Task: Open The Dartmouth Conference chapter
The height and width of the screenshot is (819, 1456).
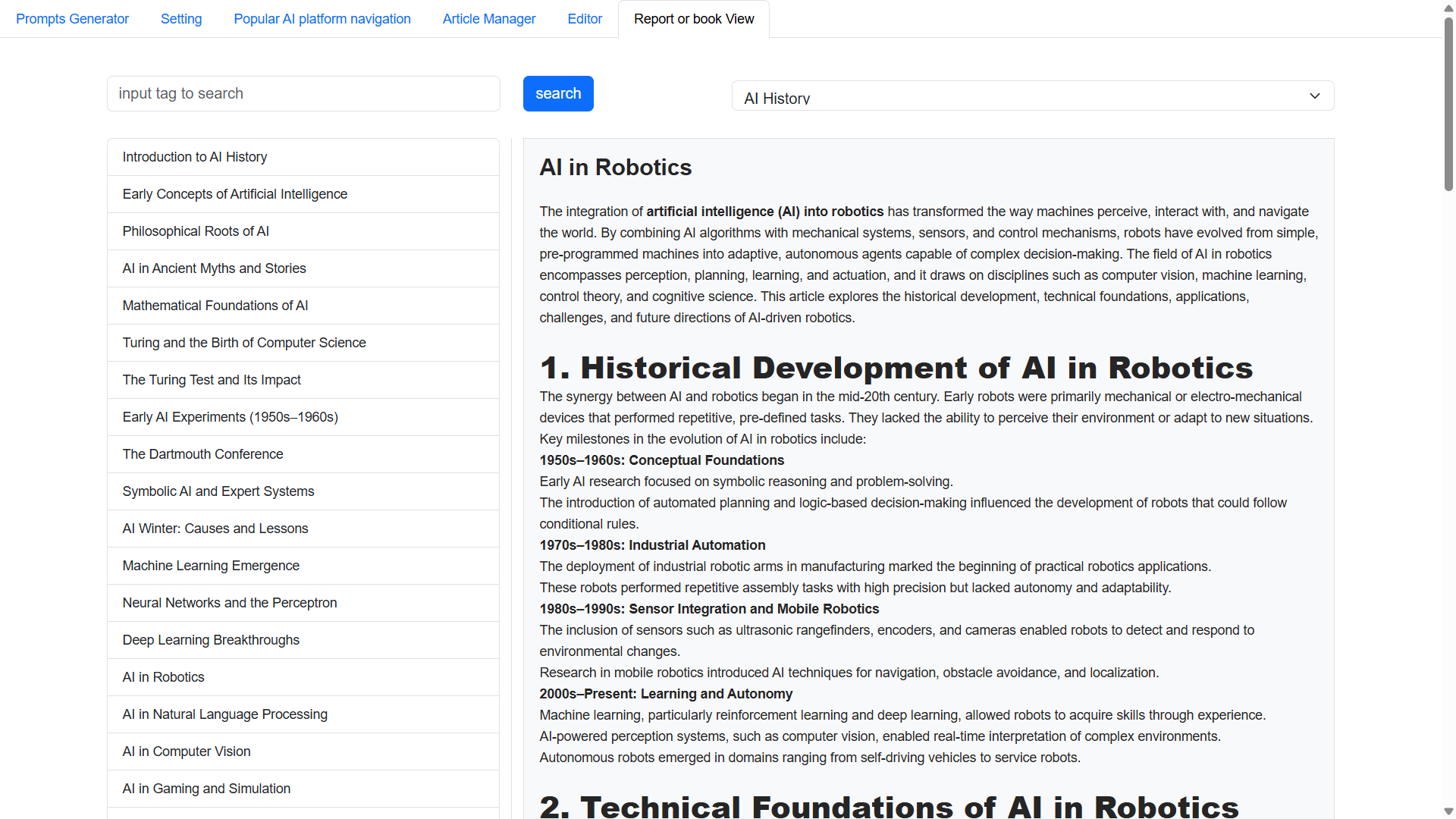Action: (x=202, y=454)
